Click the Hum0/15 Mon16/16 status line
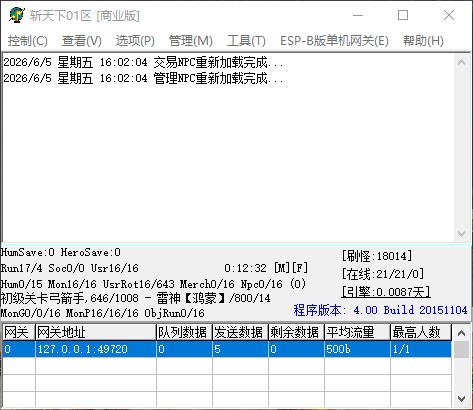The image size is (473, 410). coord(153,284)
